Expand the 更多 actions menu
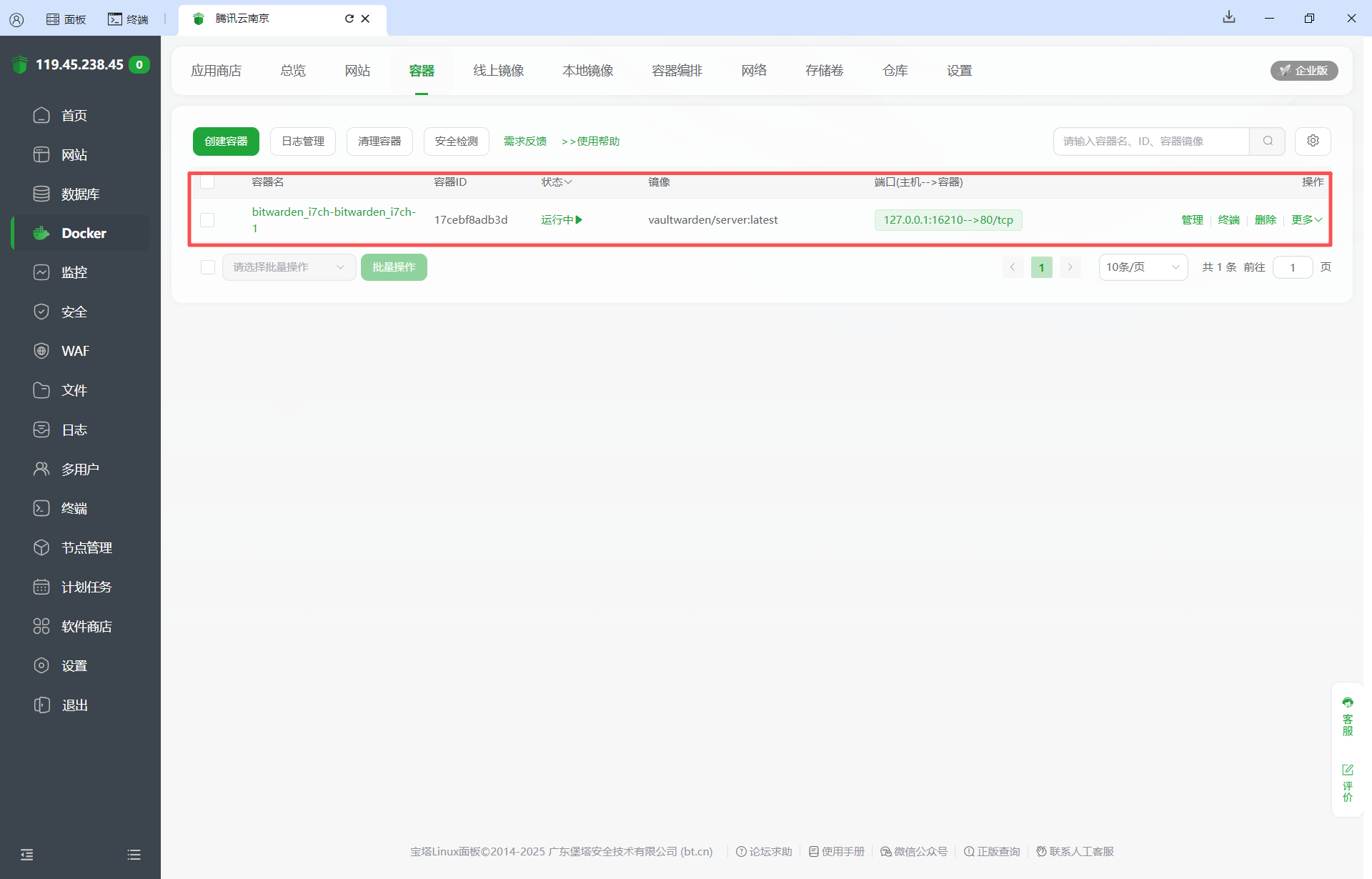 (x=1306, y=220)
